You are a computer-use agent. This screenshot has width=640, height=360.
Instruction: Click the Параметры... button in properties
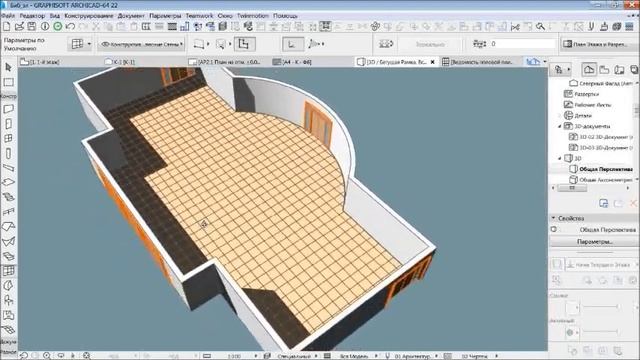click(594, 242)
